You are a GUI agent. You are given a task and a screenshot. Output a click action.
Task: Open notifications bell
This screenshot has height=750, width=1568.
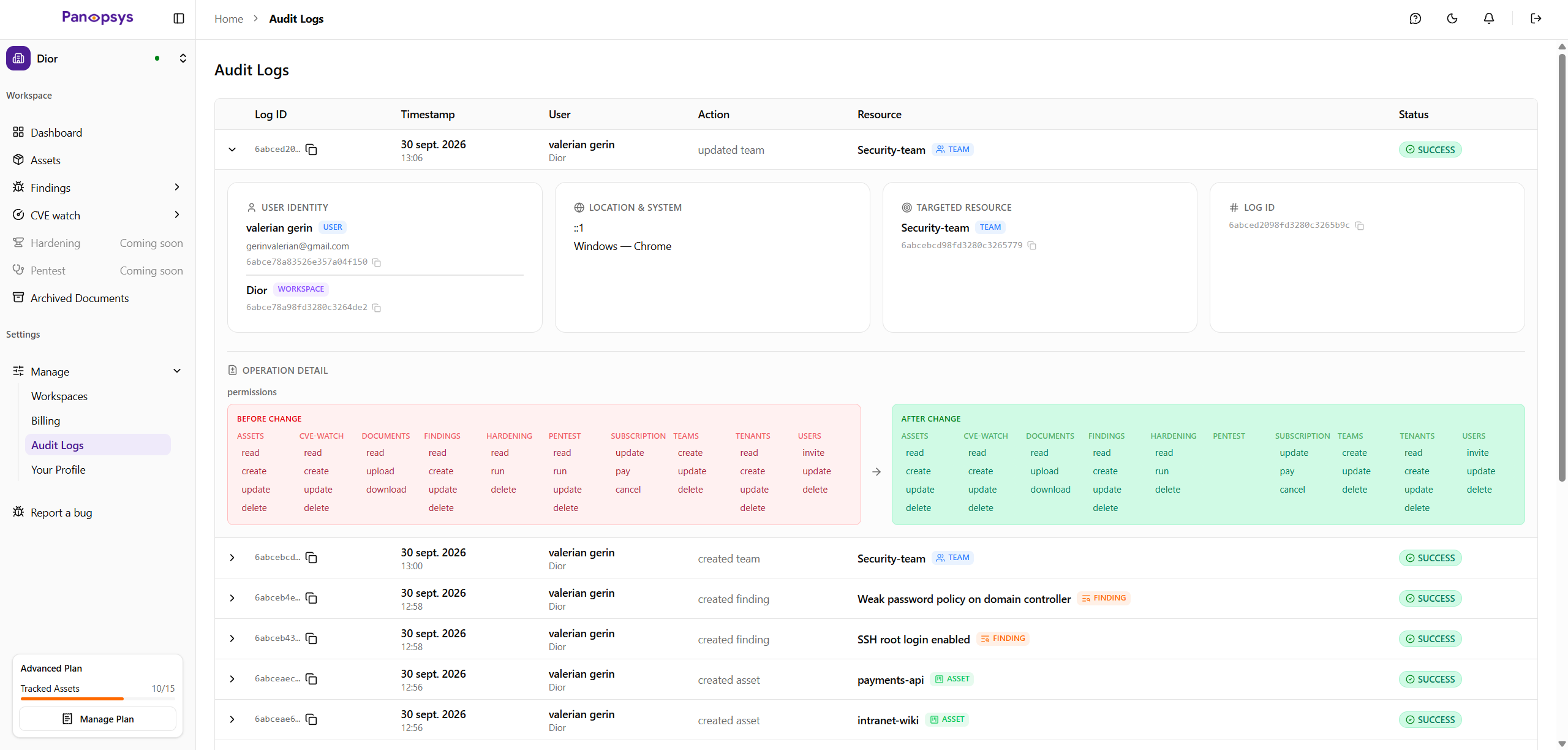[1488, 18]
